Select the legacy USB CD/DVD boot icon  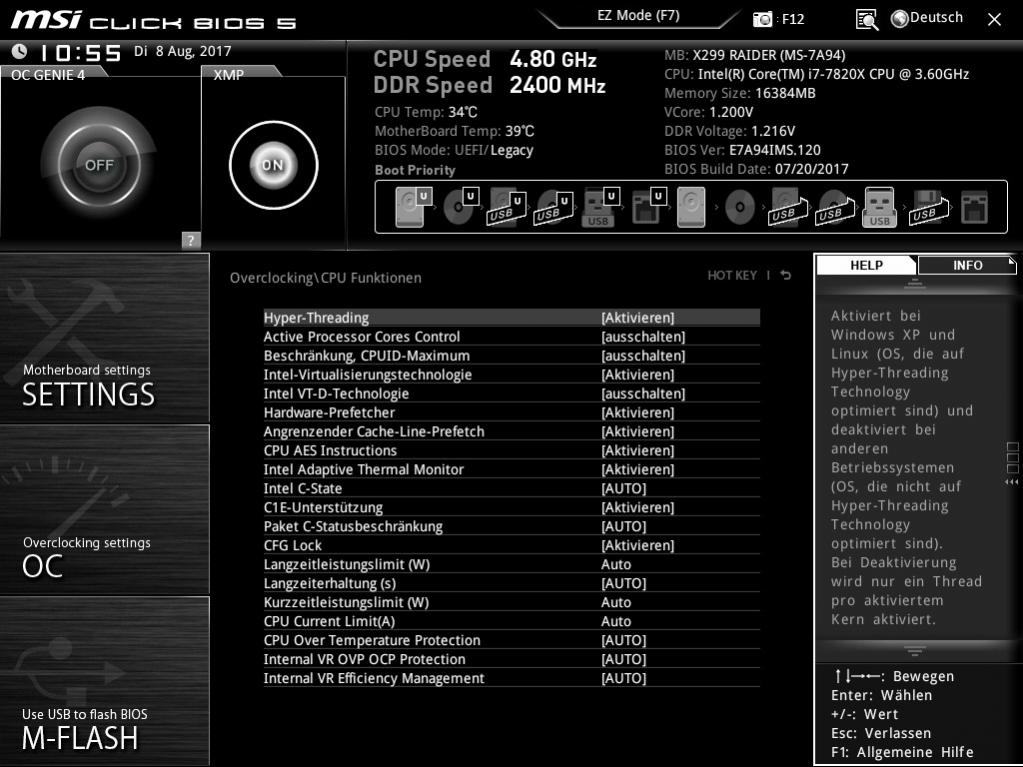pos(834,207)
